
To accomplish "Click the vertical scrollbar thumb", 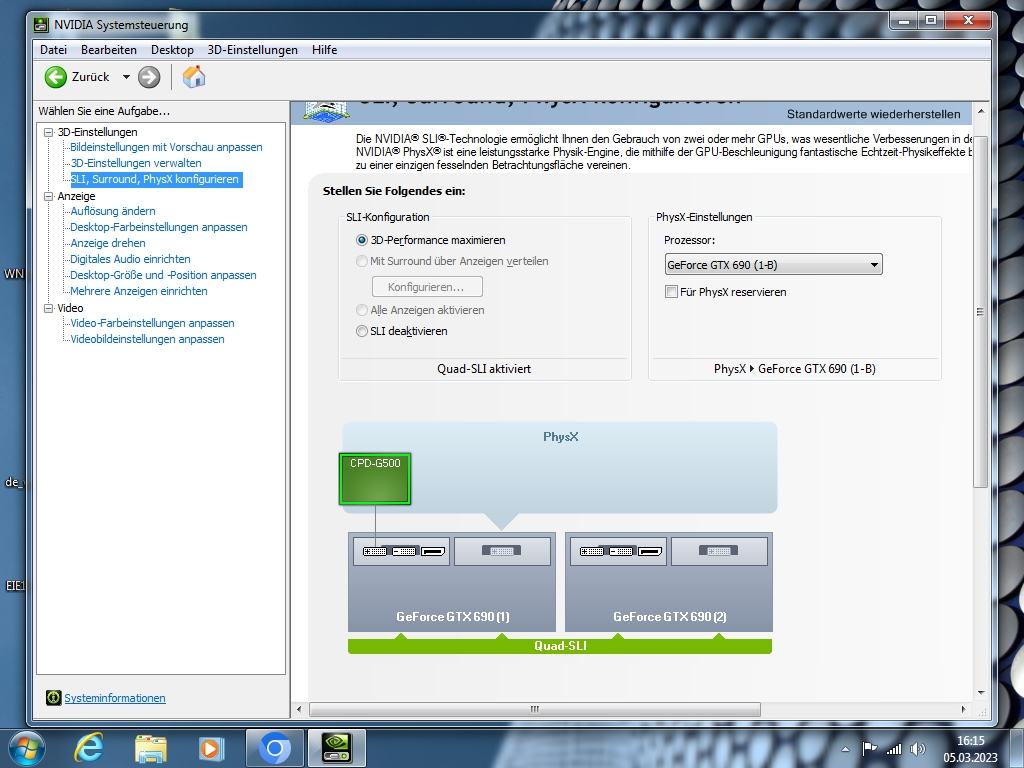I will point(980,312).
